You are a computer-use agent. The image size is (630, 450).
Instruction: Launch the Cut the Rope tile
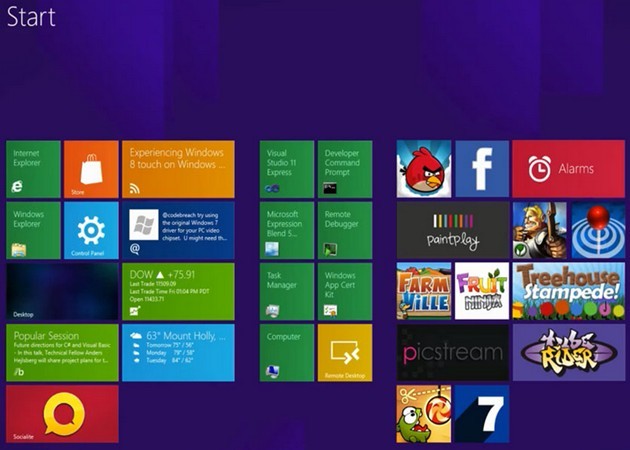pyautogui.click(x=424, y=414)
